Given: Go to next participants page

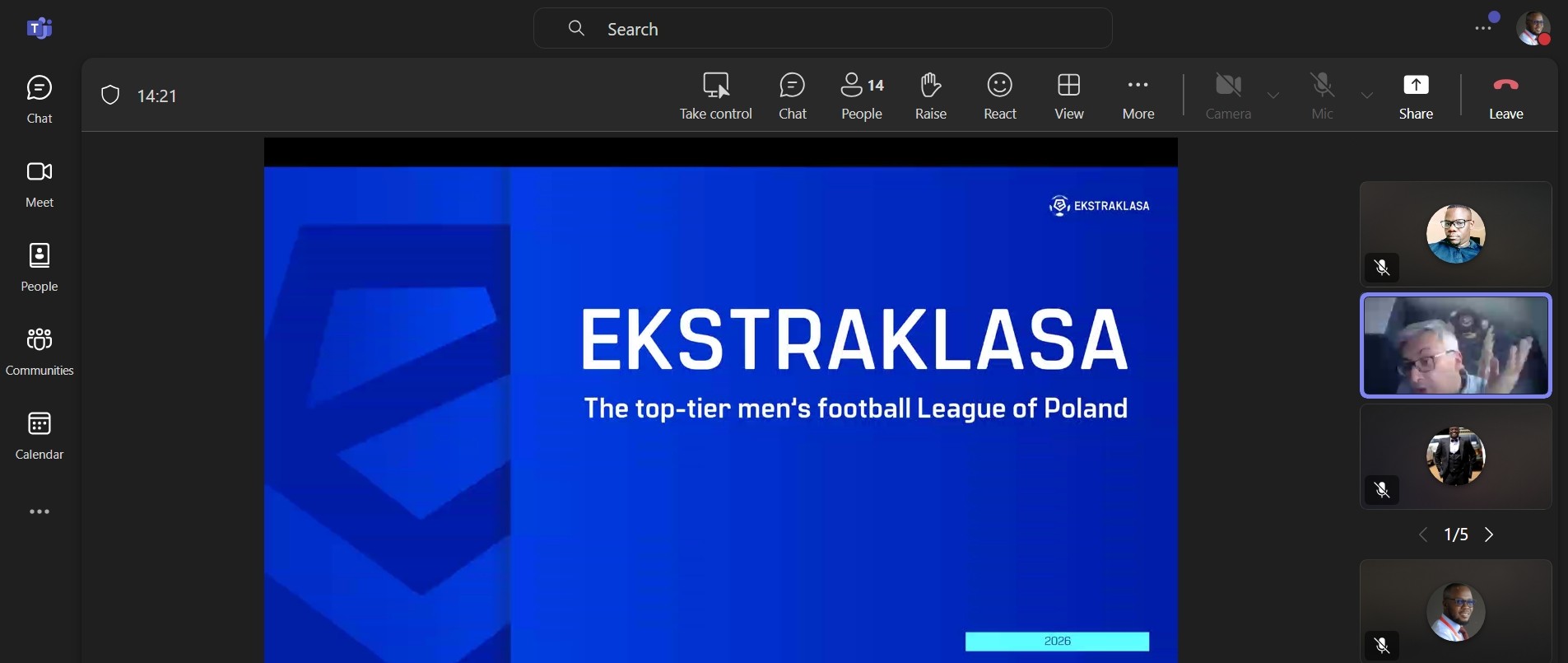Looking at the screenshot, I should pyautogui.click(x=1489, y=535).
